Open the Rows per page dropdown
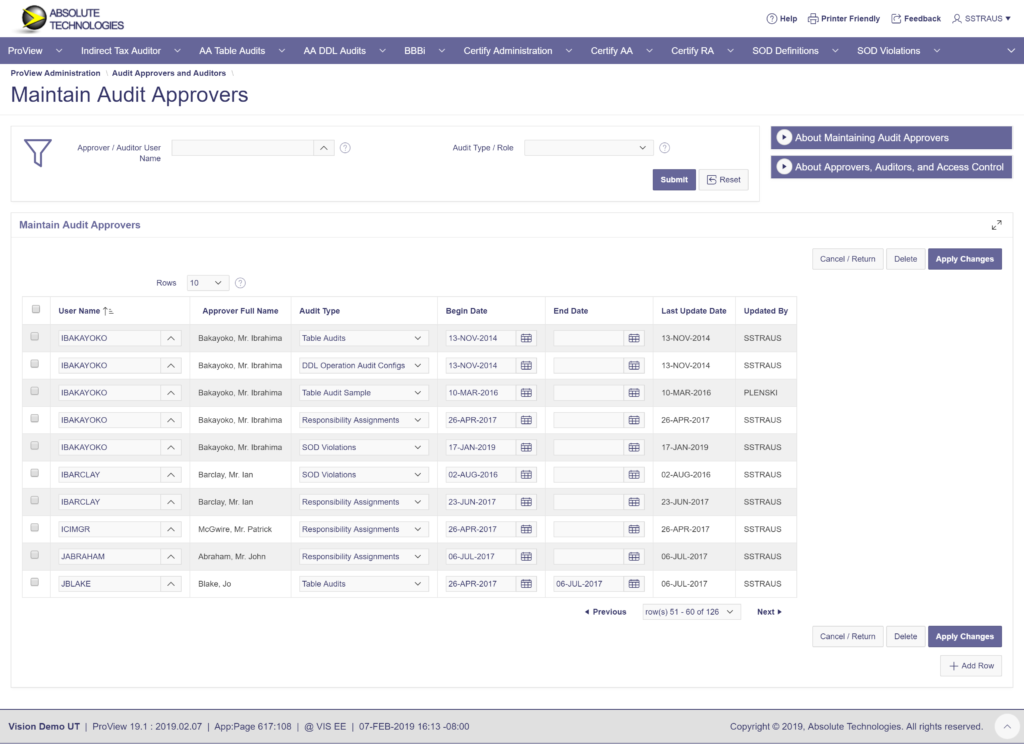 [x=207, y=283]
